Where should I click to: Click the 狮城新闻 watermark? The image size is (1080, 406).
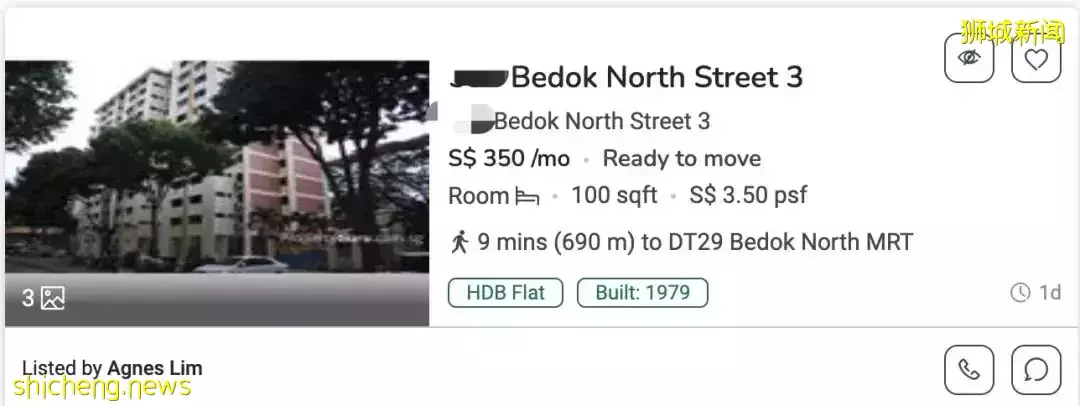1013,31
